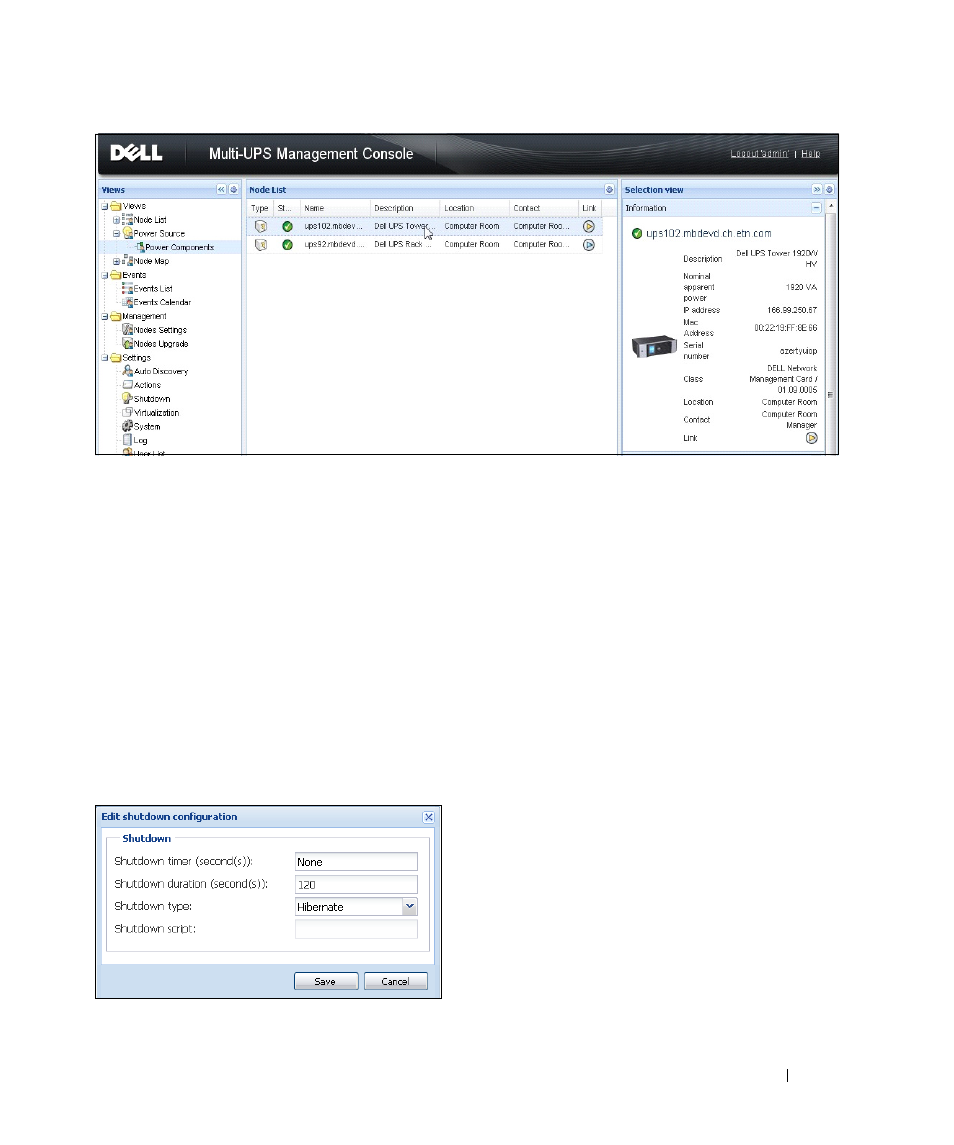Collapse the Settings folder
The image size is (954, 1145).
coord(104,358)
